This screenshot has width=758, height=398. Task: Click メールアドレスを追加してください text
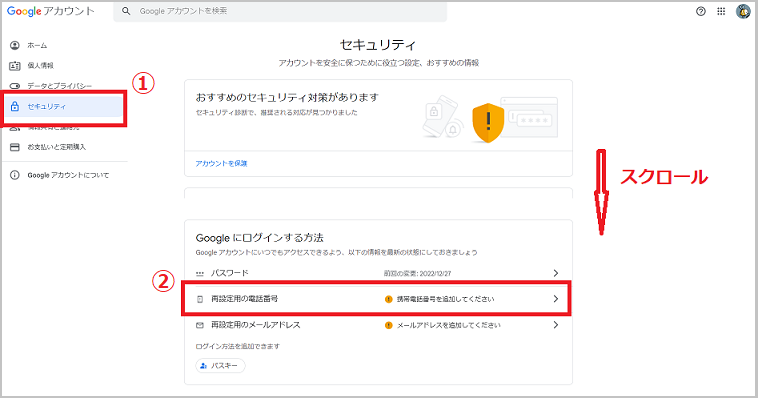449,325
